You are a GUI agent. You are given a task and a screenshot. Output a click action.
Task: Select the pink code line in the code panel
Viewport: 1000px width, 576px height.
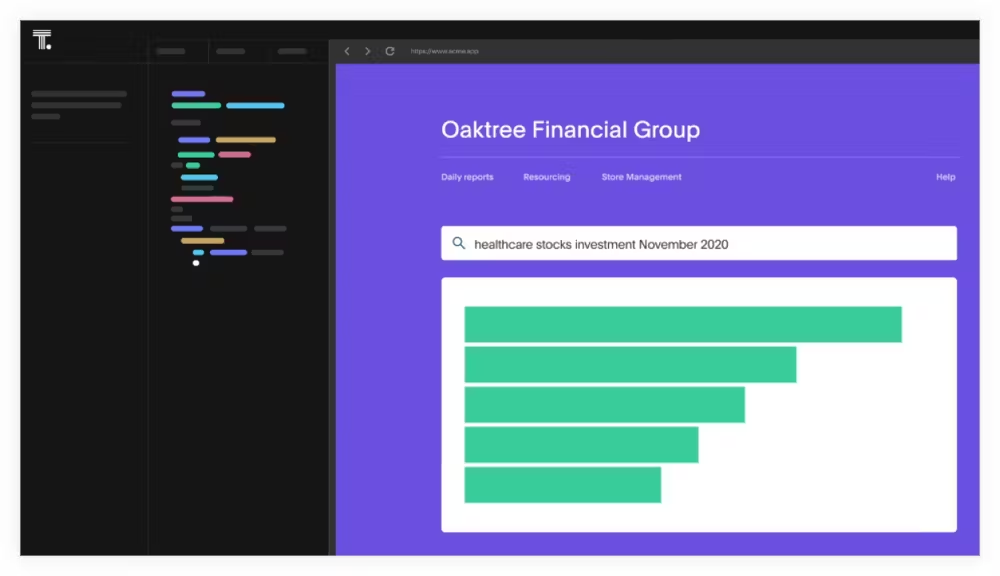point(201,198)
